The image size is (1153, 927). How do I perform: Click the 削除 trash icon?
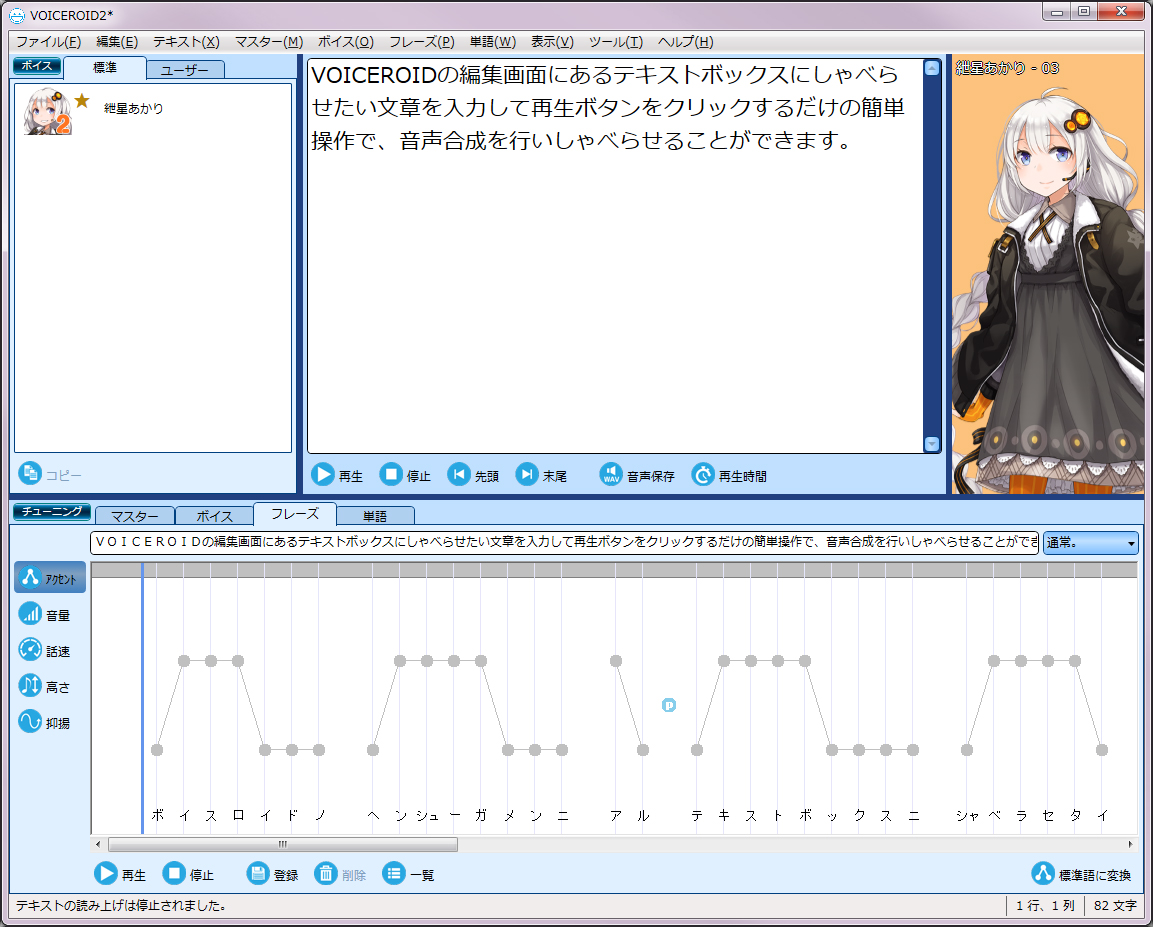(x=326, y=873)
